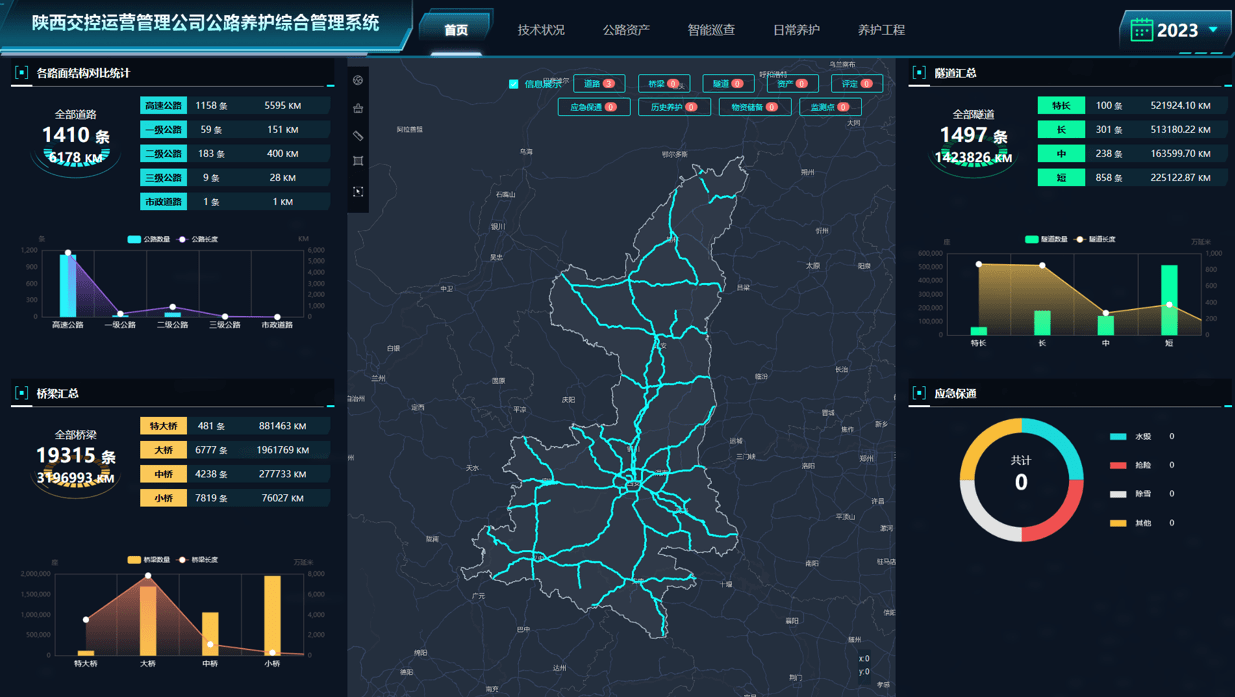Select the 特大桥 bridge category tag
The height and width of the screenshot is (697, 1235).
click(163, 426)
